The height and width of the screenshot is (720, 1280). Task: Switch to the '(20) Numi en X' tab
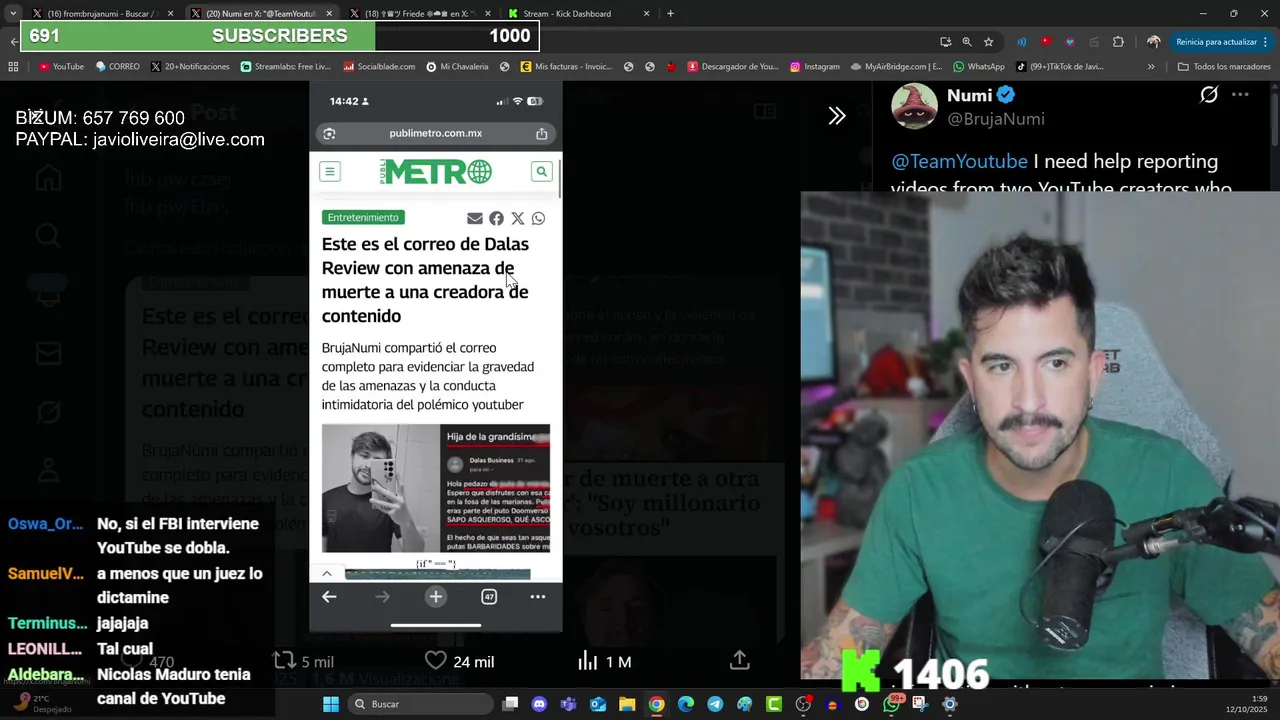coord(262,14)
